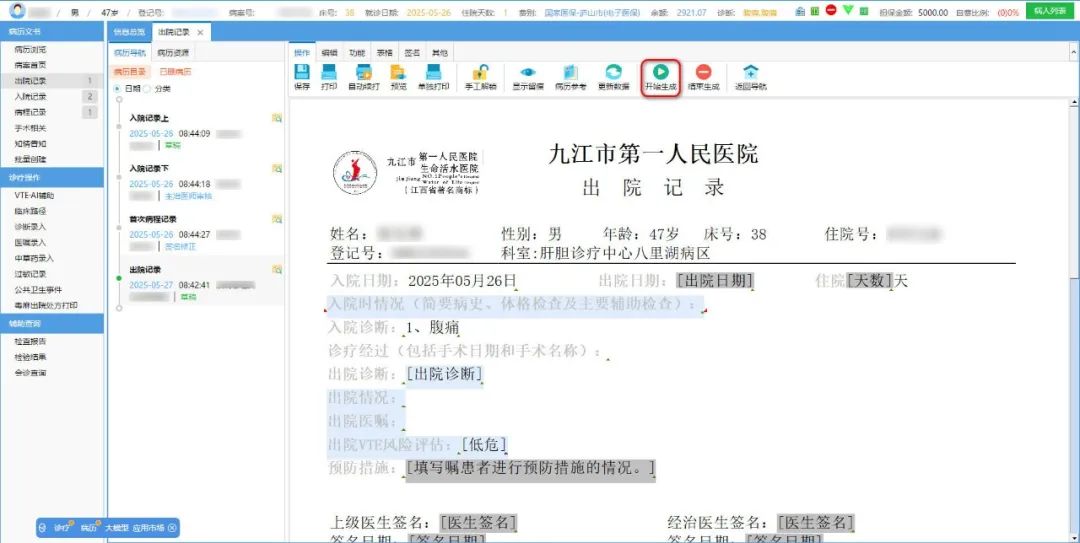The height and width of the screenshot is (543, 1080).
Task: Open the 表格 ribbon tab
Action: point(384,52)
